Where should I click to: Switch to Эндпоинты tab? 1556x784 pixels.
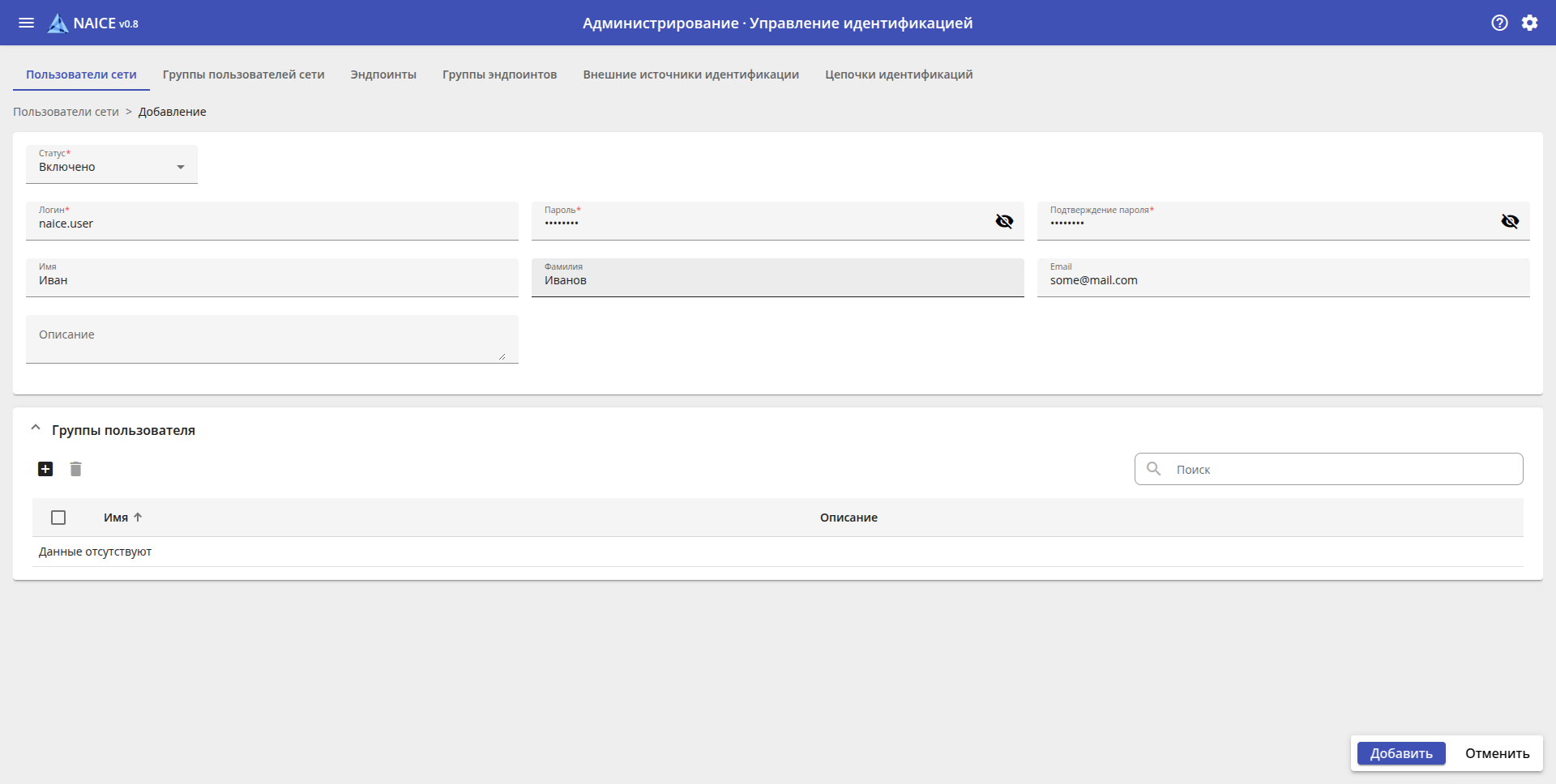coord(383,75)
